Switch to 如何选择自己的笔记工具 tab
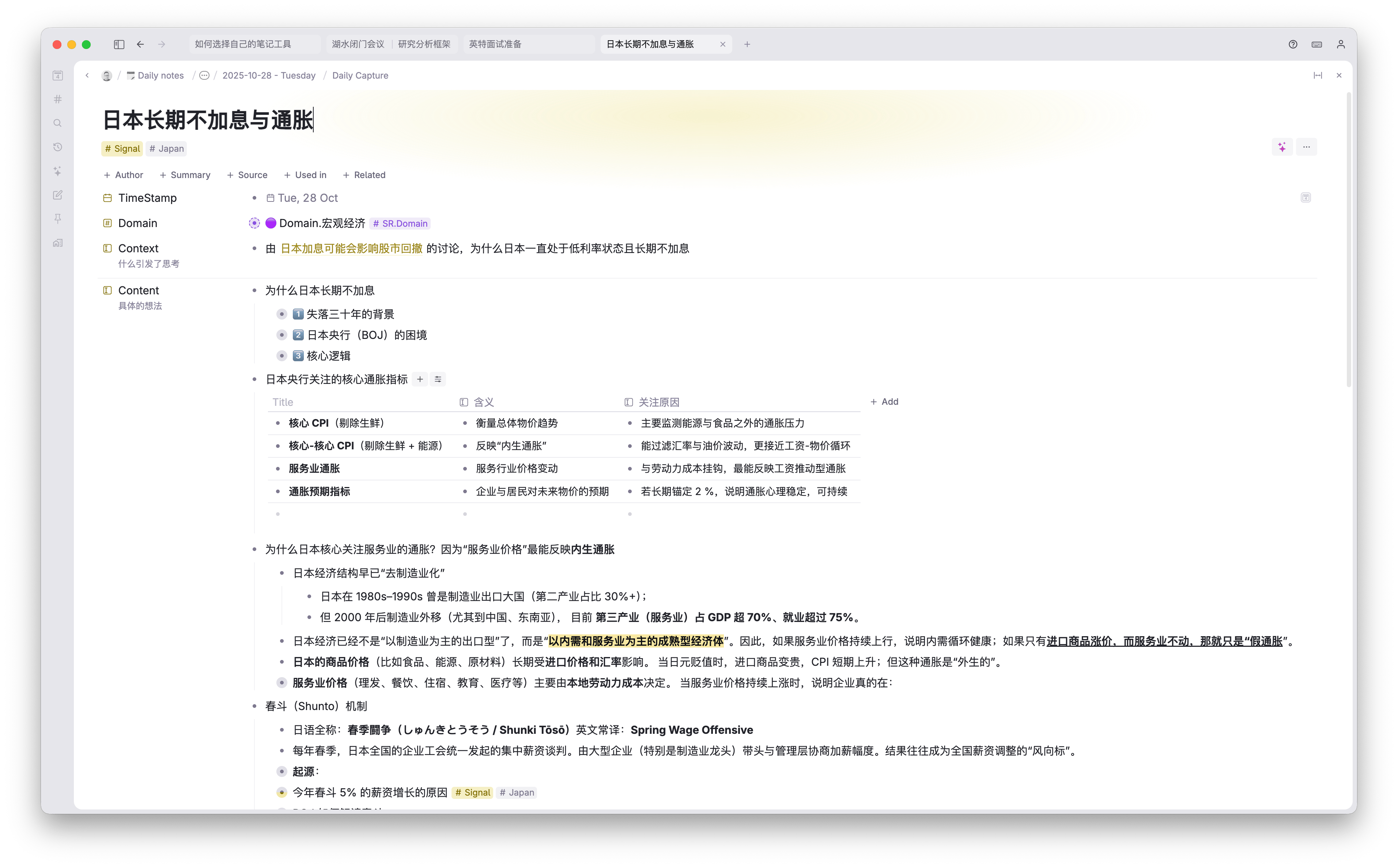Viewport: 1398px width, 868px height. click(243, 44)
